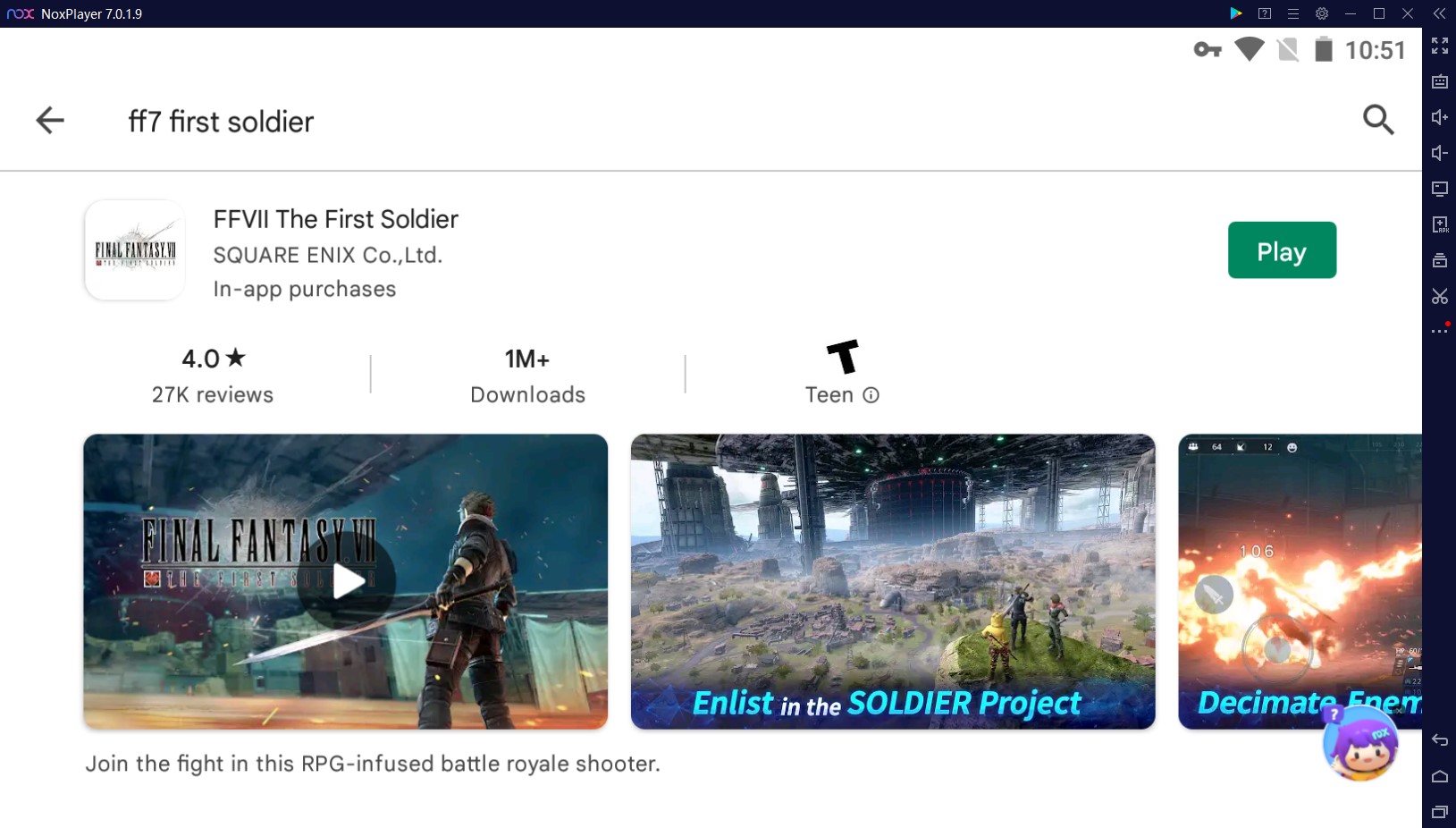Click the 1M+ Downloads stat

(527, 376)
